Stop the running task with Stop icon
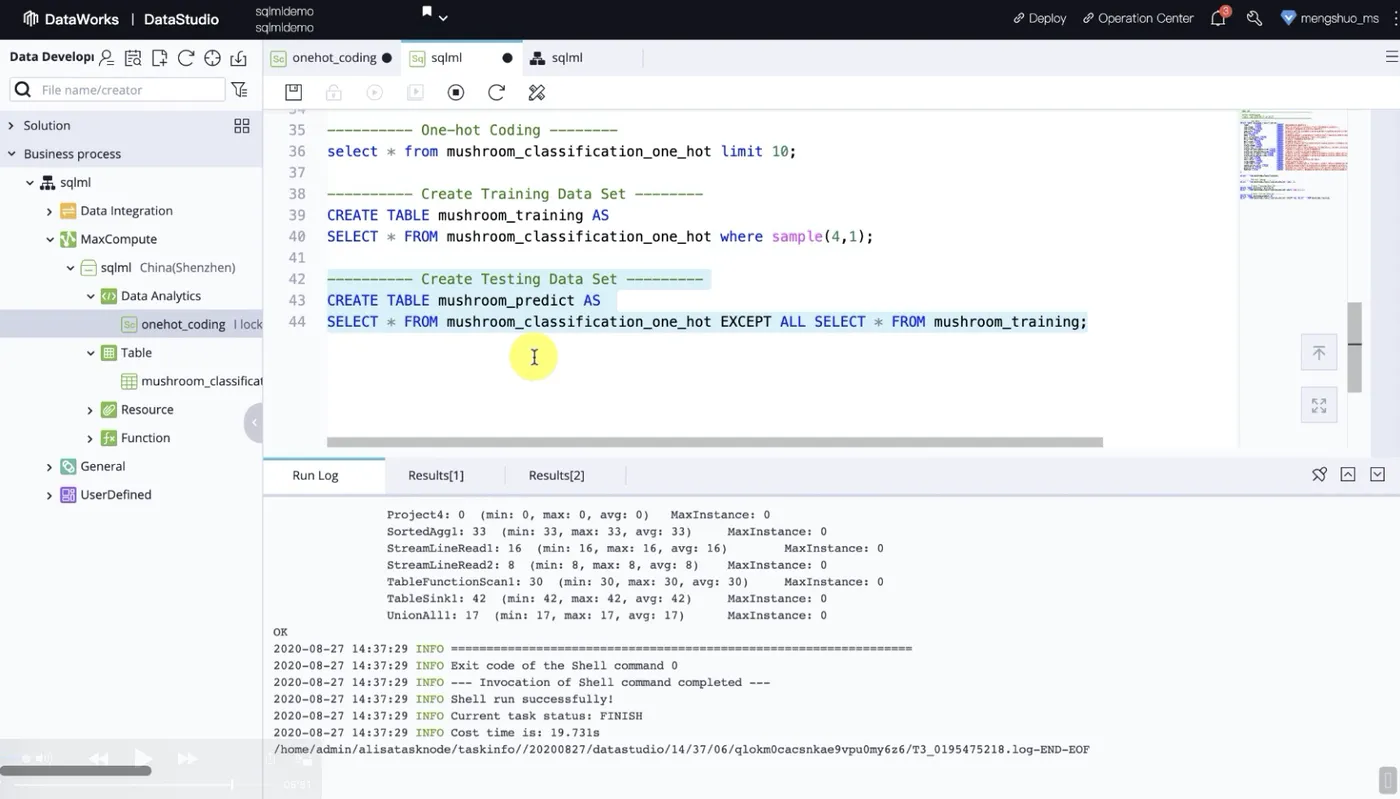Screen dimensions: 1400x799 coord(456,92)
